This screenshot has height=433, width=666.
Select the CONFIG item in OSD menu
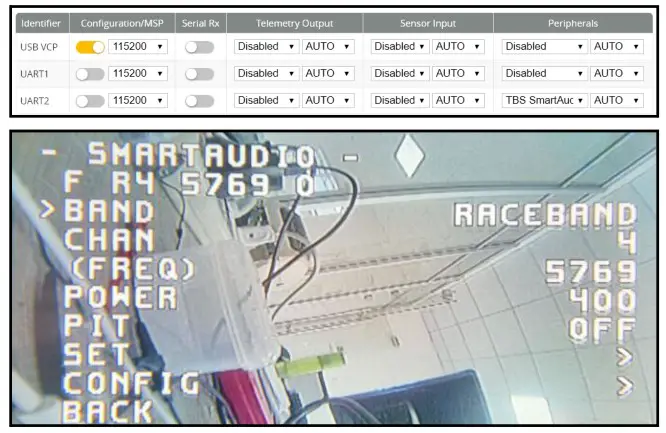click(x=132, y=383)
